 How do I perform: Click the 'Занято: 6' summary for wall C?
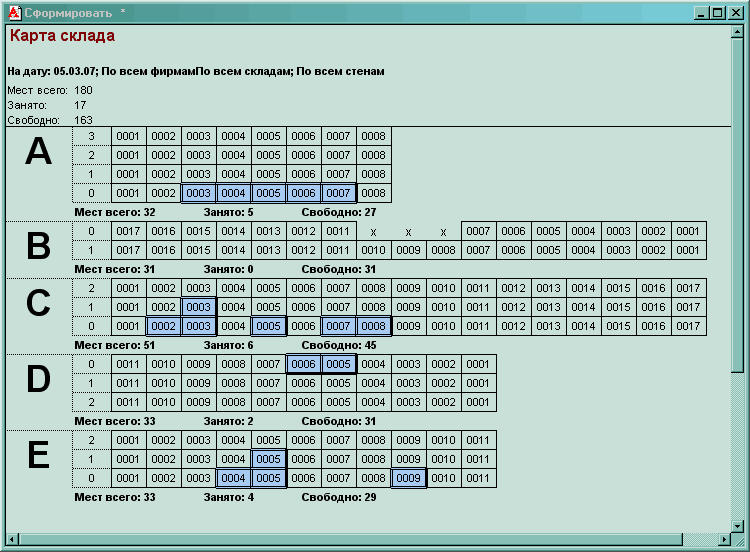click(229, 345)
